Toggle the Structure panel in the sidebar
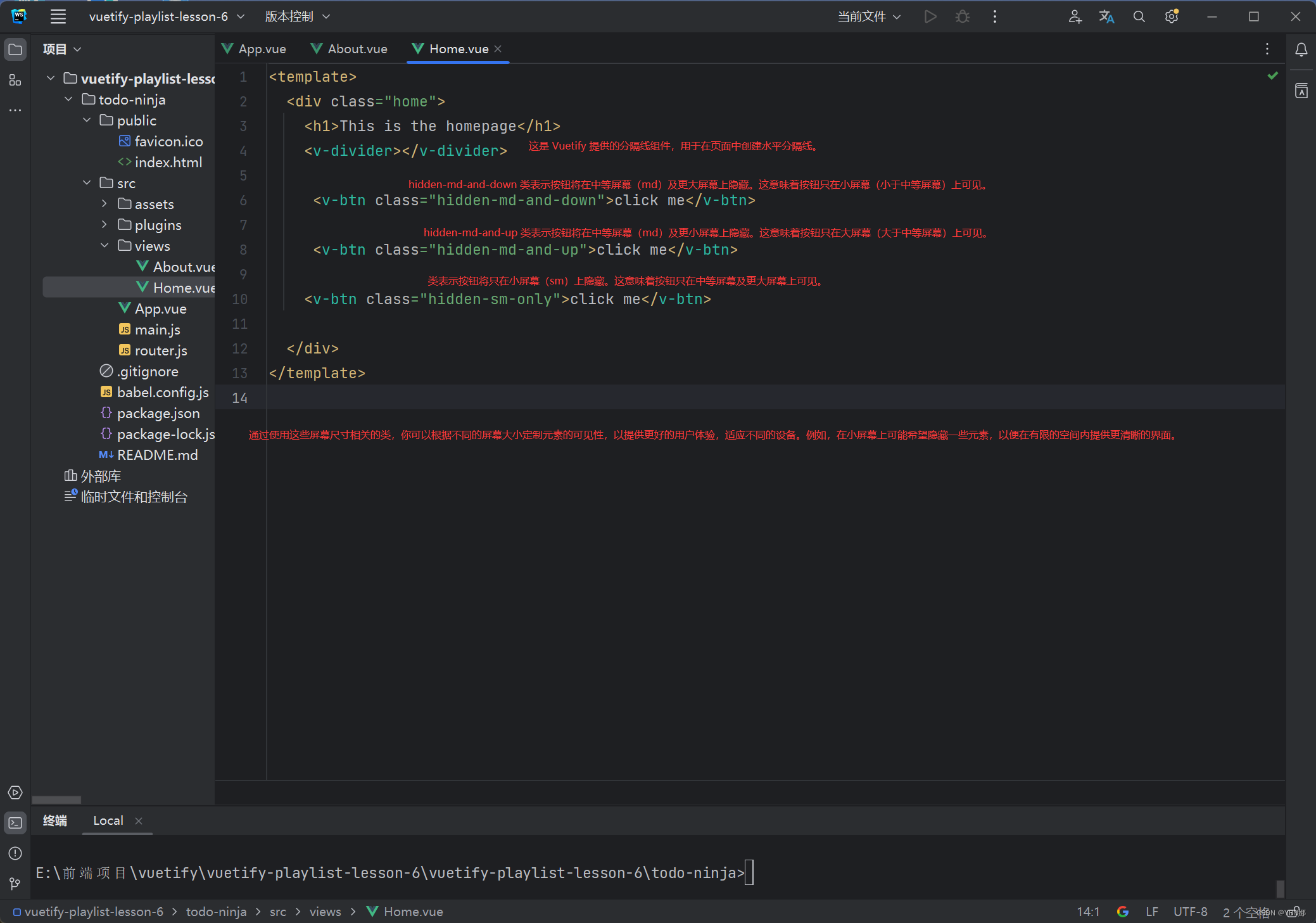 coord(15,81)
